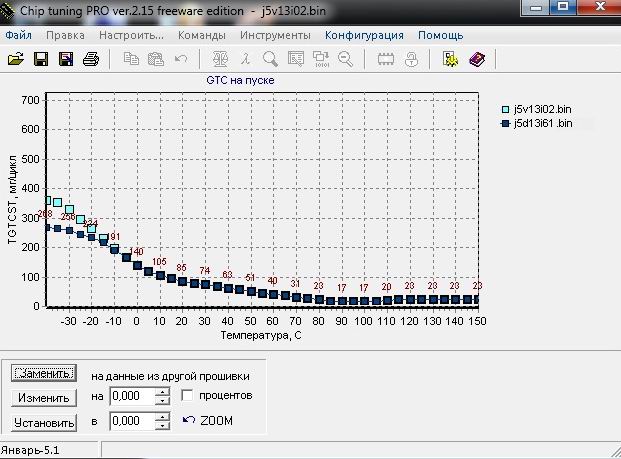The height and width of the screenshot is (459, 621).
Task: Increase the 'на' value with up arrow
Action: tap(163, 392)
